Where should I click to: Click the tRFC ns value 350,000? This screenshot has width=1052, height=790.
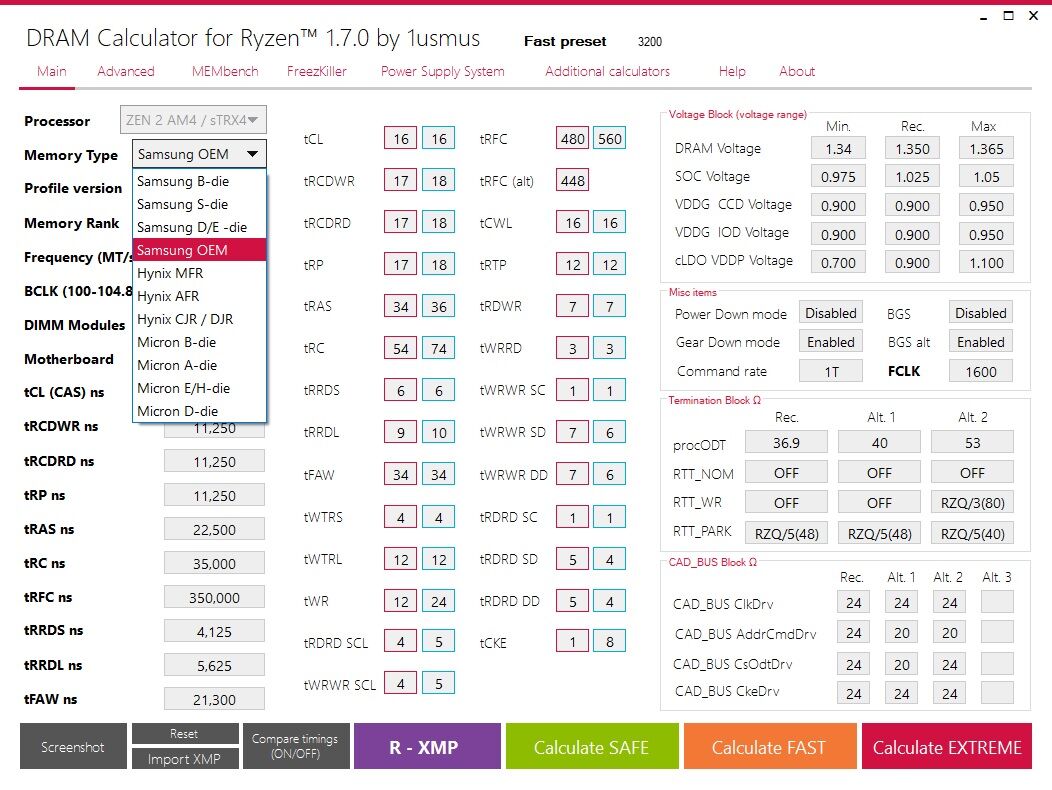(214, 597)
